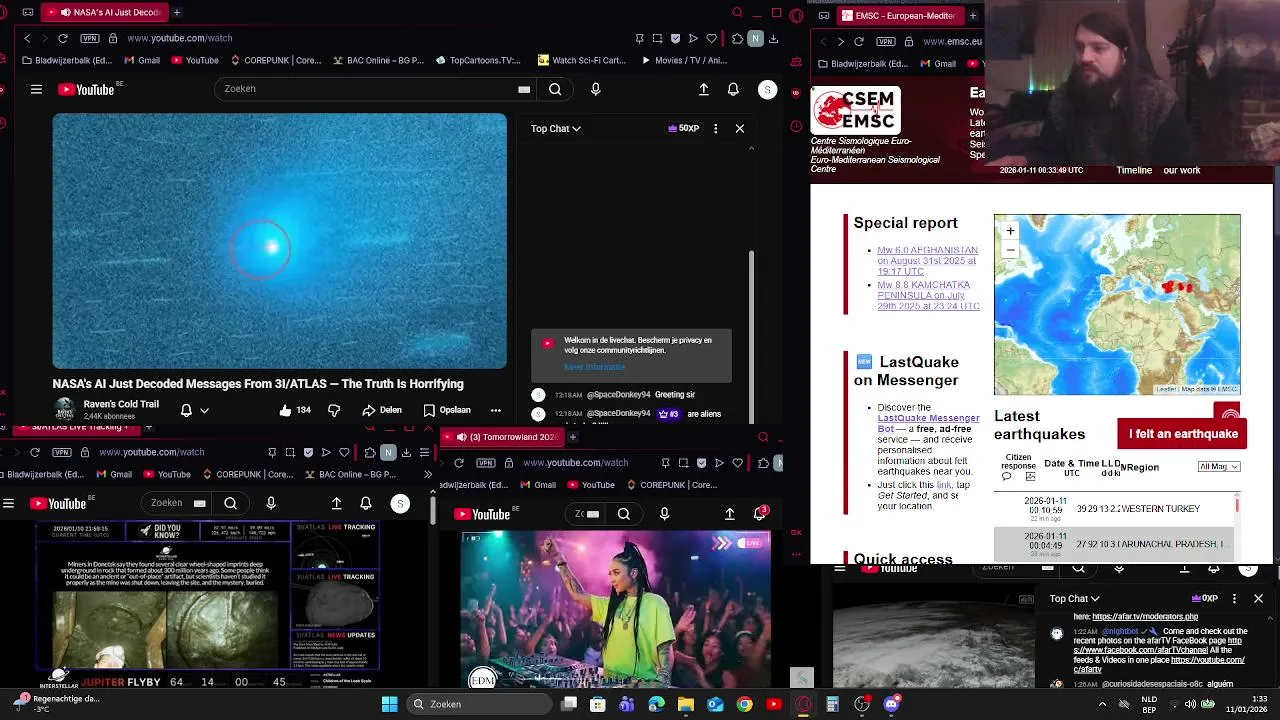Screen dimensions: 1280x720
Task: Open Discord from the Windows taskbar
Action: [892, 704]
